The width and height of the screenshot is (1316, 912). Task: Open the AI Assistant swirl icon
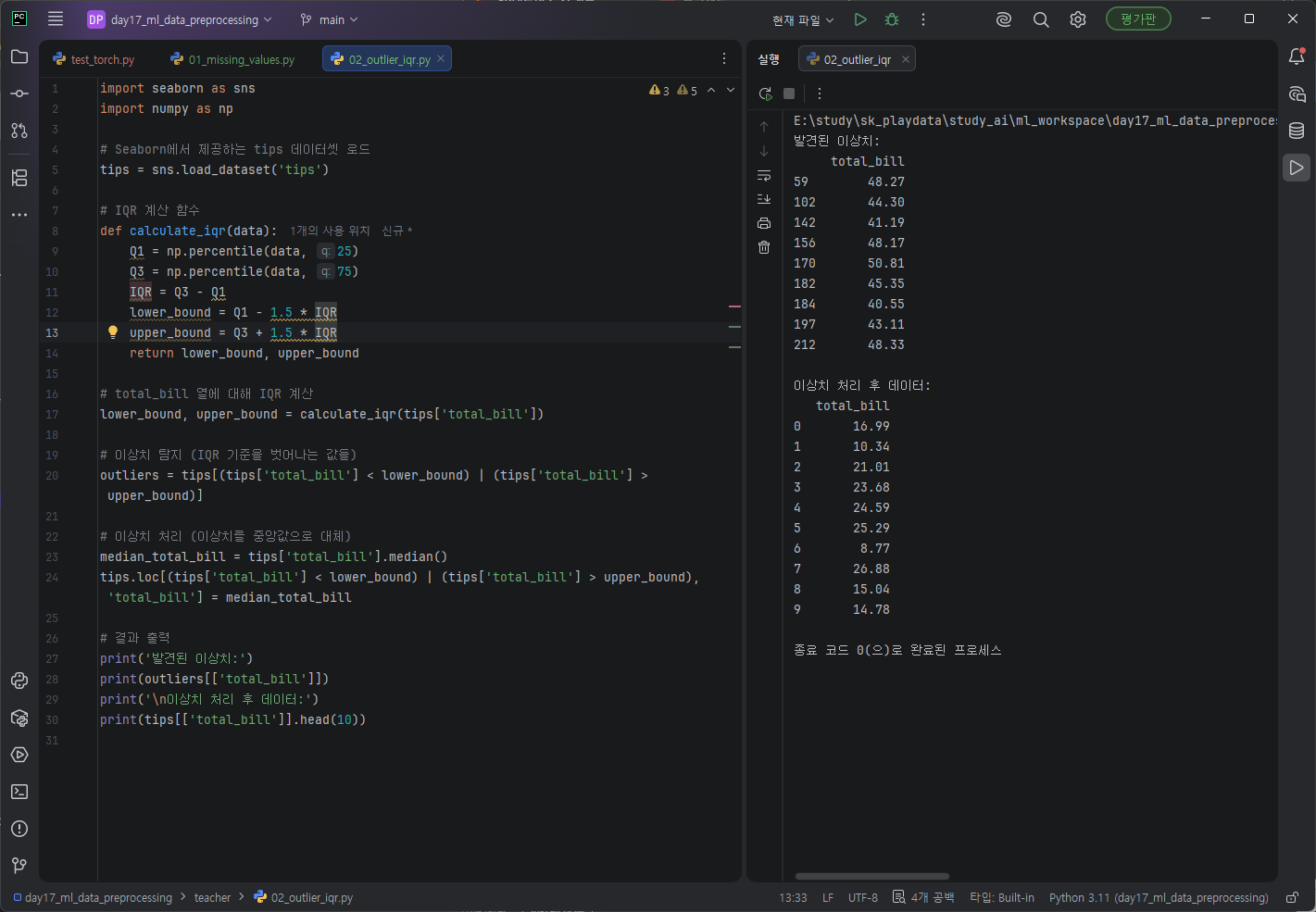pos(1004,19)
